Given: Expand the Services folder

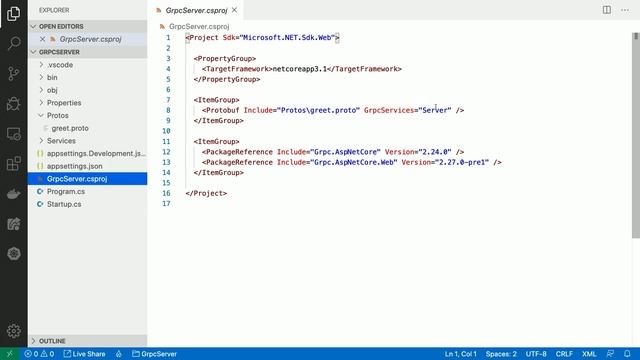Looking at the screenshot, I should (87, 141).
